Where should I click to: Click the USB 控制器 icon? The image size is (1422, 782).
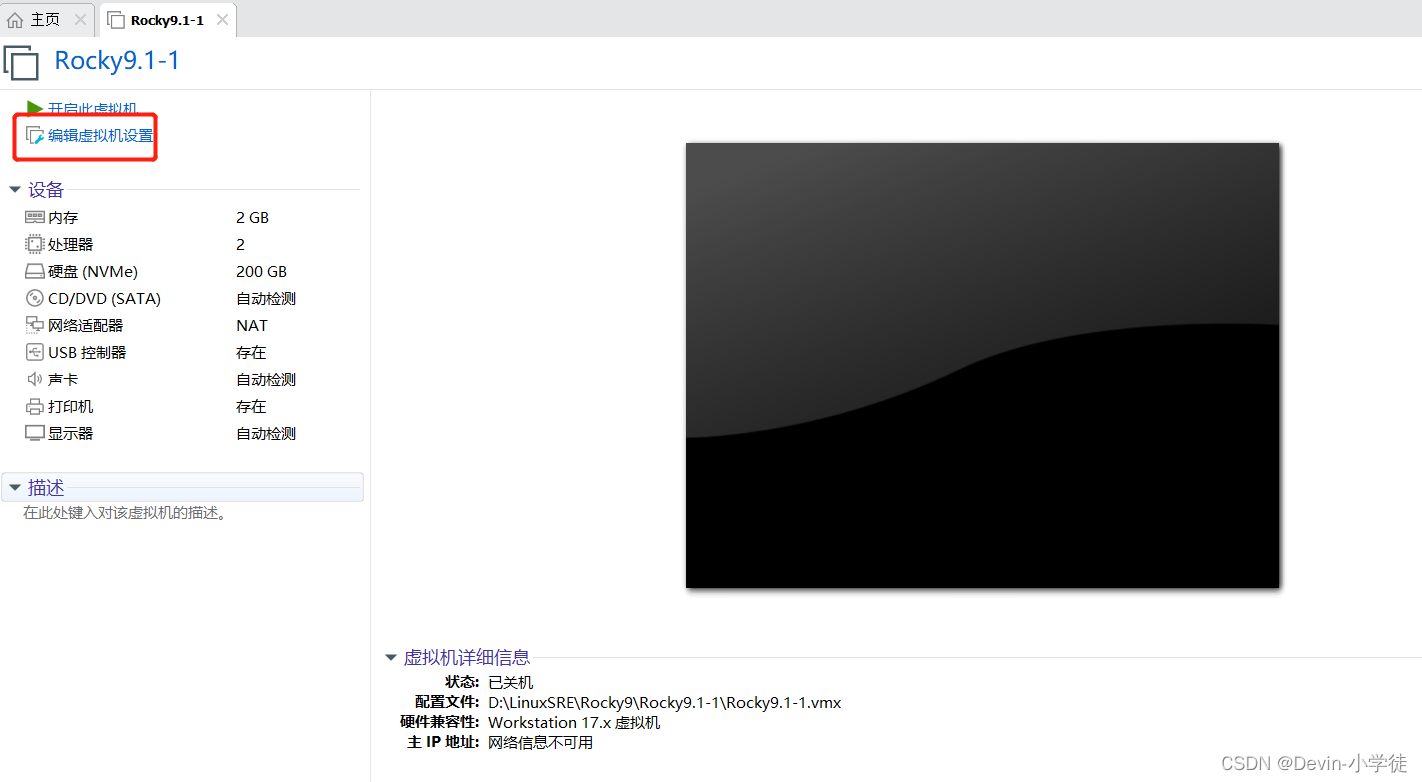pos(35,352)
